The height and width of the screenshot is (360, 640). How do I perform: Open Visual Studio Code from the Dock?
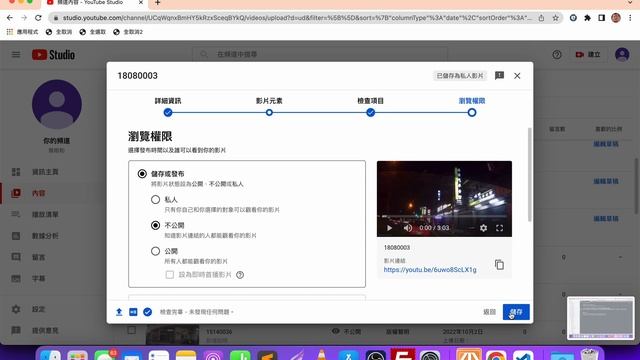click(523, 354)
